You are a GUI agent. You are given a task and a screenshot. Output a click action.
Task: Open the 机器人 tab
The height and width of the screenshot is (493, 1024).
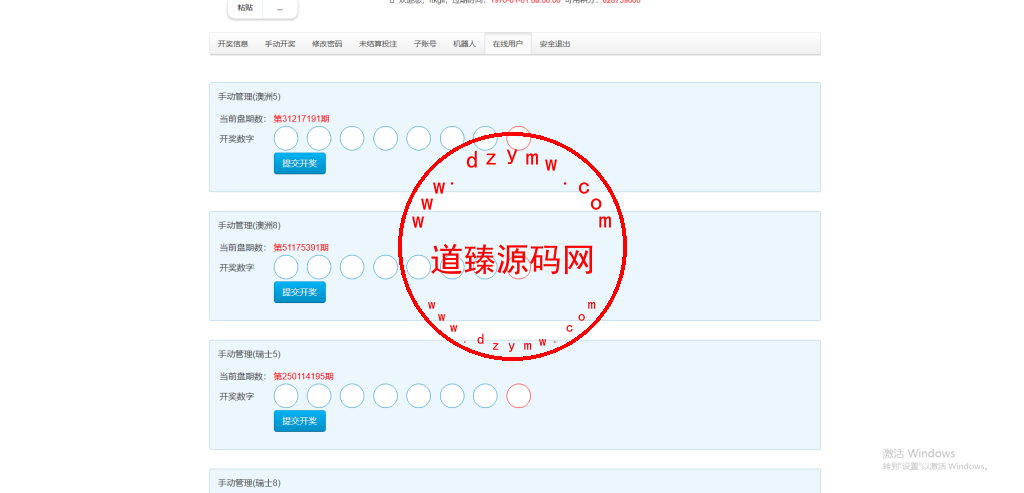(464, 44)
